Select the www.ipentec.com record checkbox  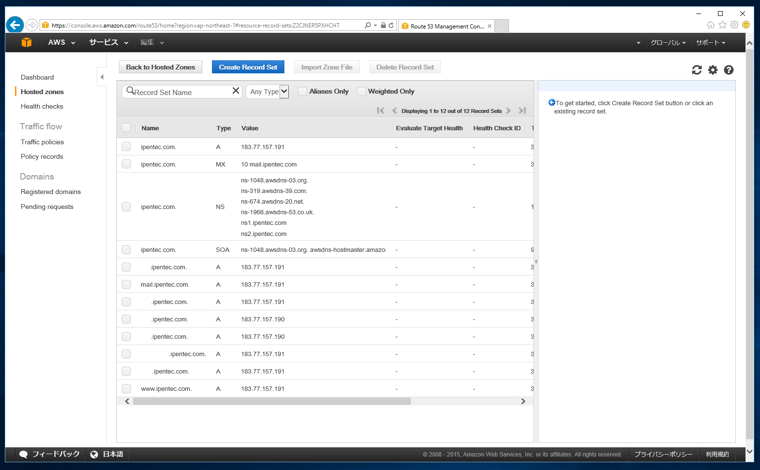(126, 389)
